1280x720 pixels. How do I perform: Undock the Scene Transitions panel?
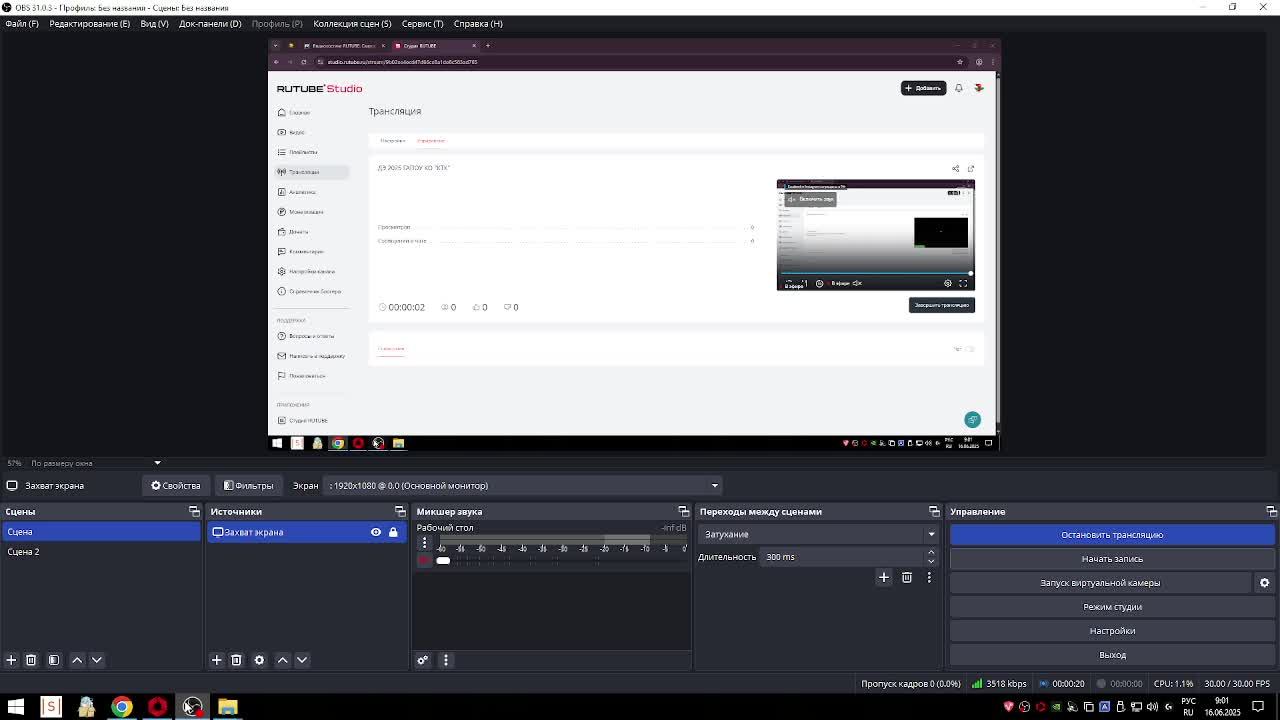pos(934,512)
